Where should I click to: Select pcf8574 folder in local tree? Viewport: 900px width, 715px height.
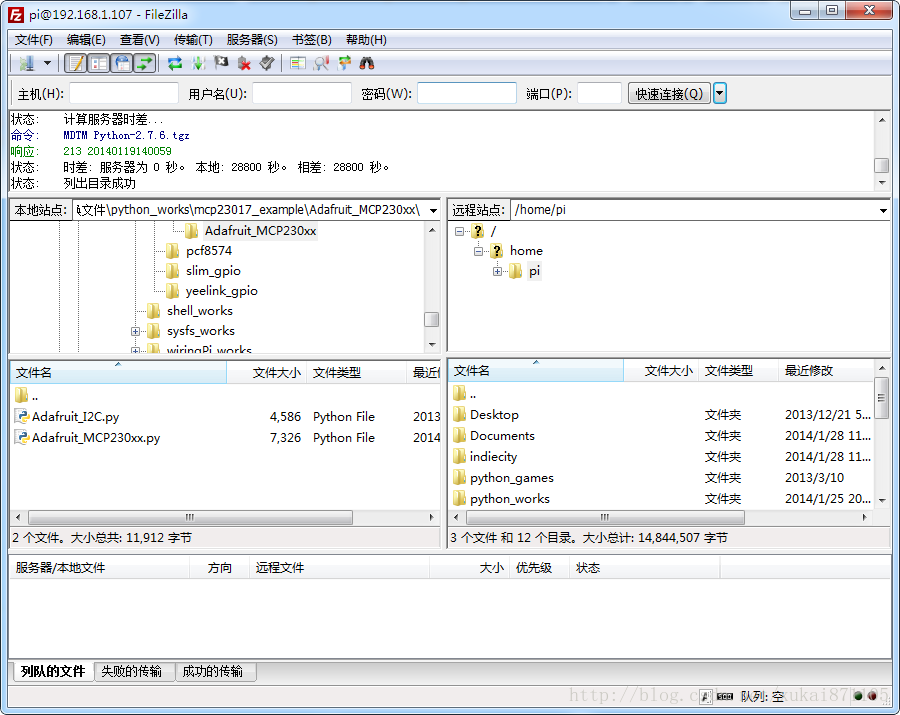[209, 251]
